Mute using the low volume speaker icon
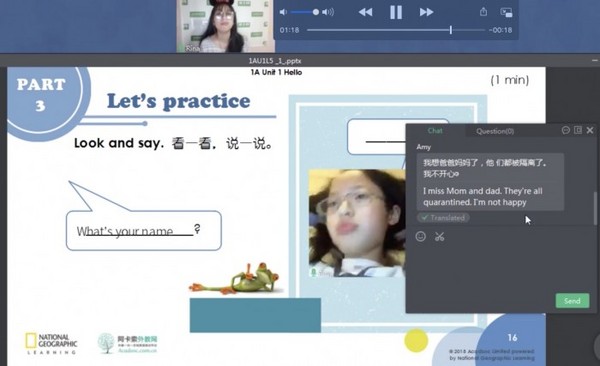 pyautogui.click(x=283, y=12)
